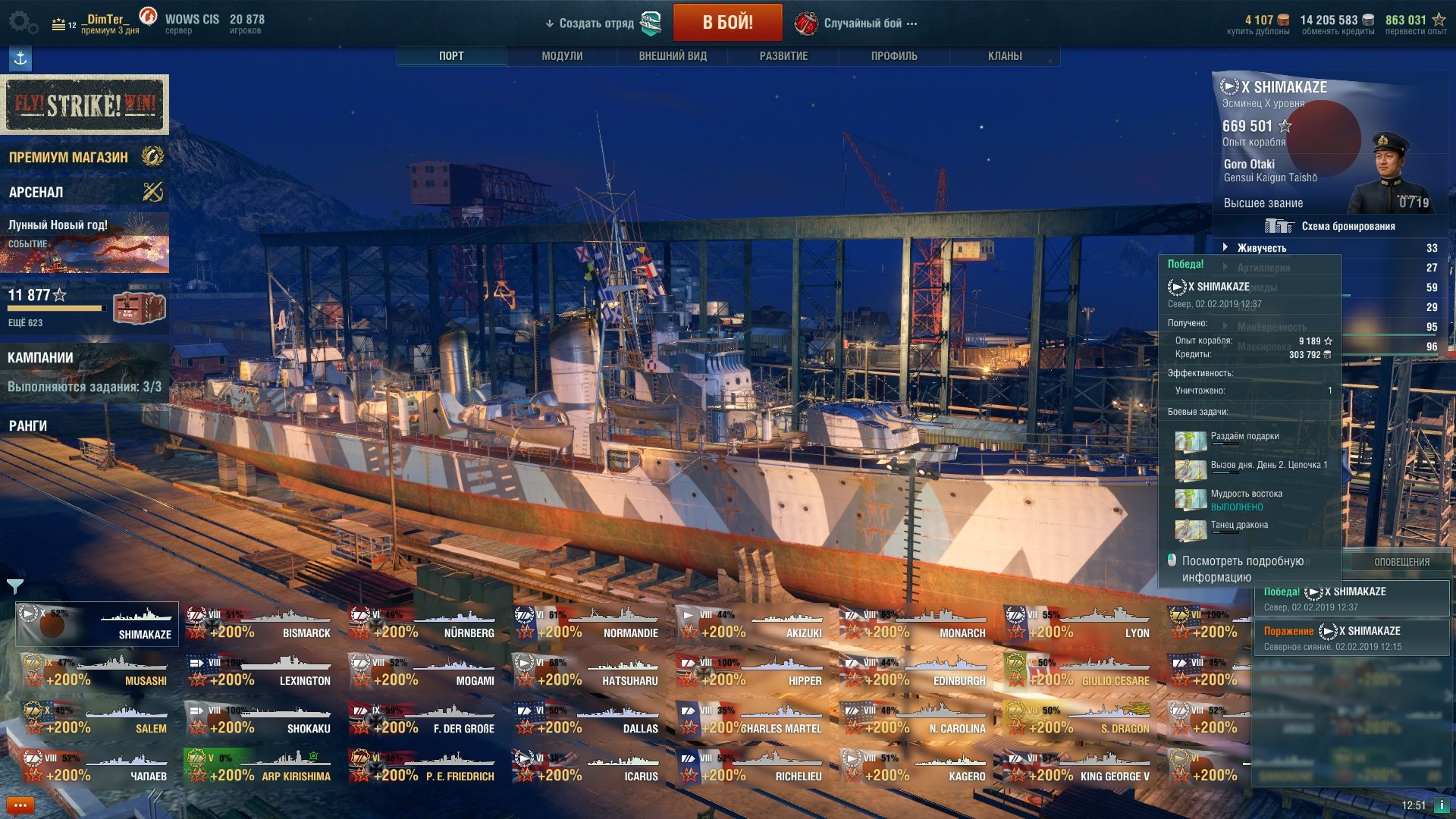The image size is (1456, 819).
Task: Open the АРСЕНАЛ section
Action: click(84, 192)
